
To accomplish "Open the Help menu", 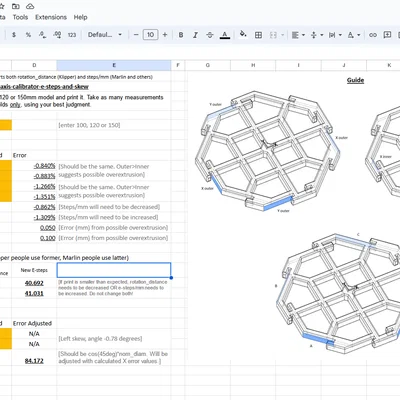I will 80,17.
